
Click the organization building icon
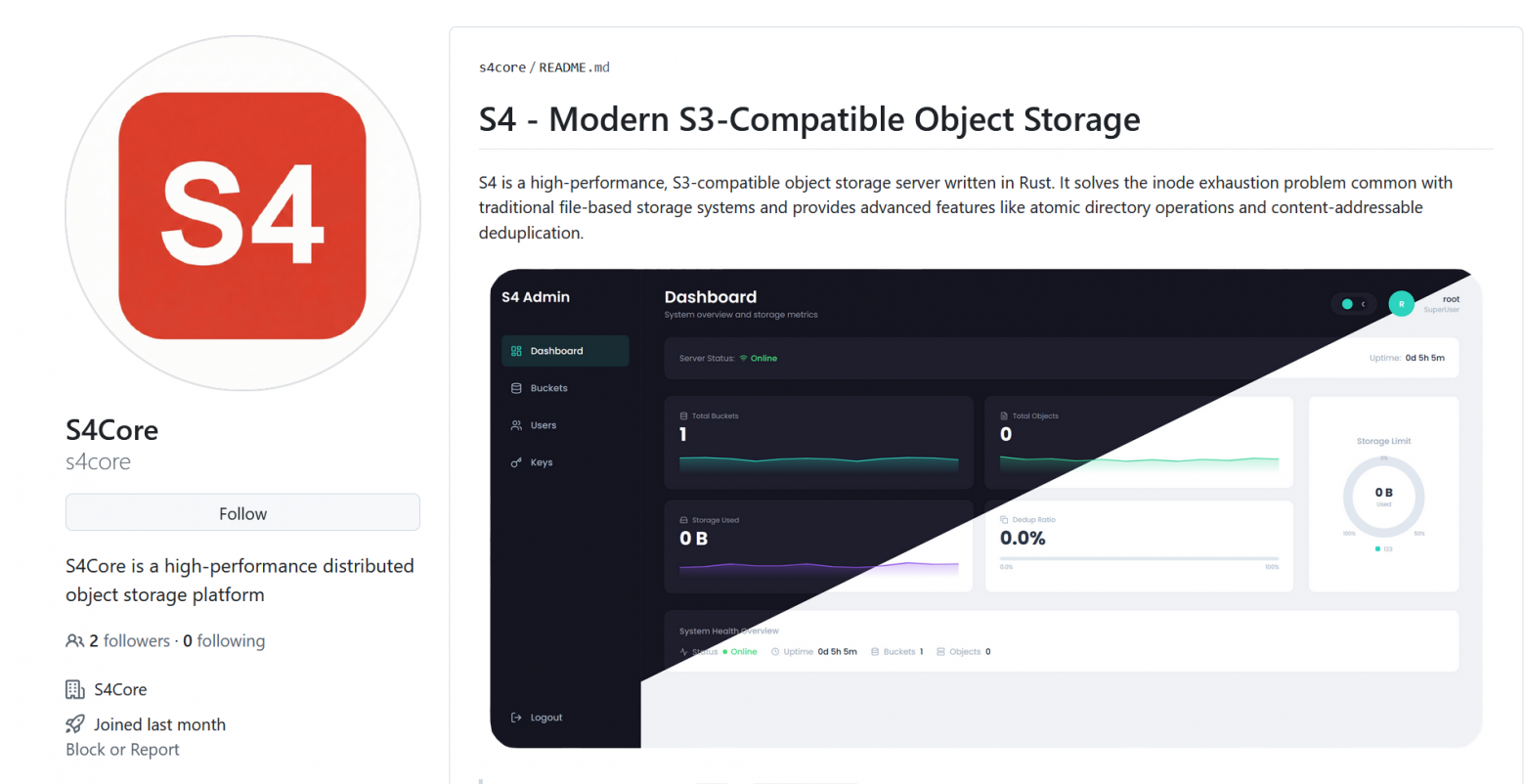click(x=75, y=689)
